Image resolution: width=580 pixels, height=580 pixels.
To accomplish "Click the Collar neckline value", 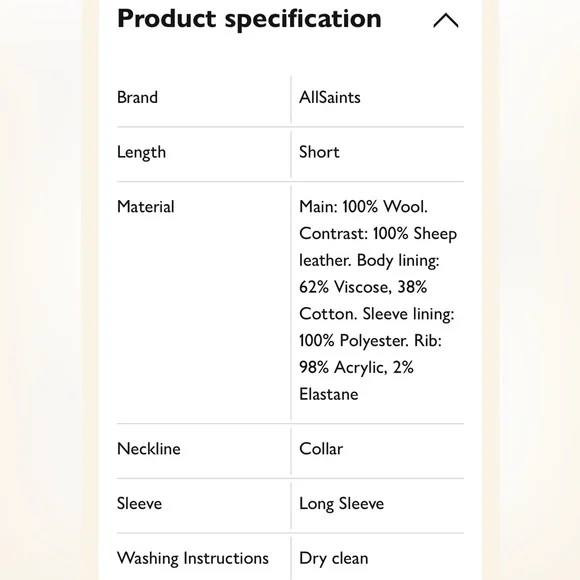I will tap(321, 449).
